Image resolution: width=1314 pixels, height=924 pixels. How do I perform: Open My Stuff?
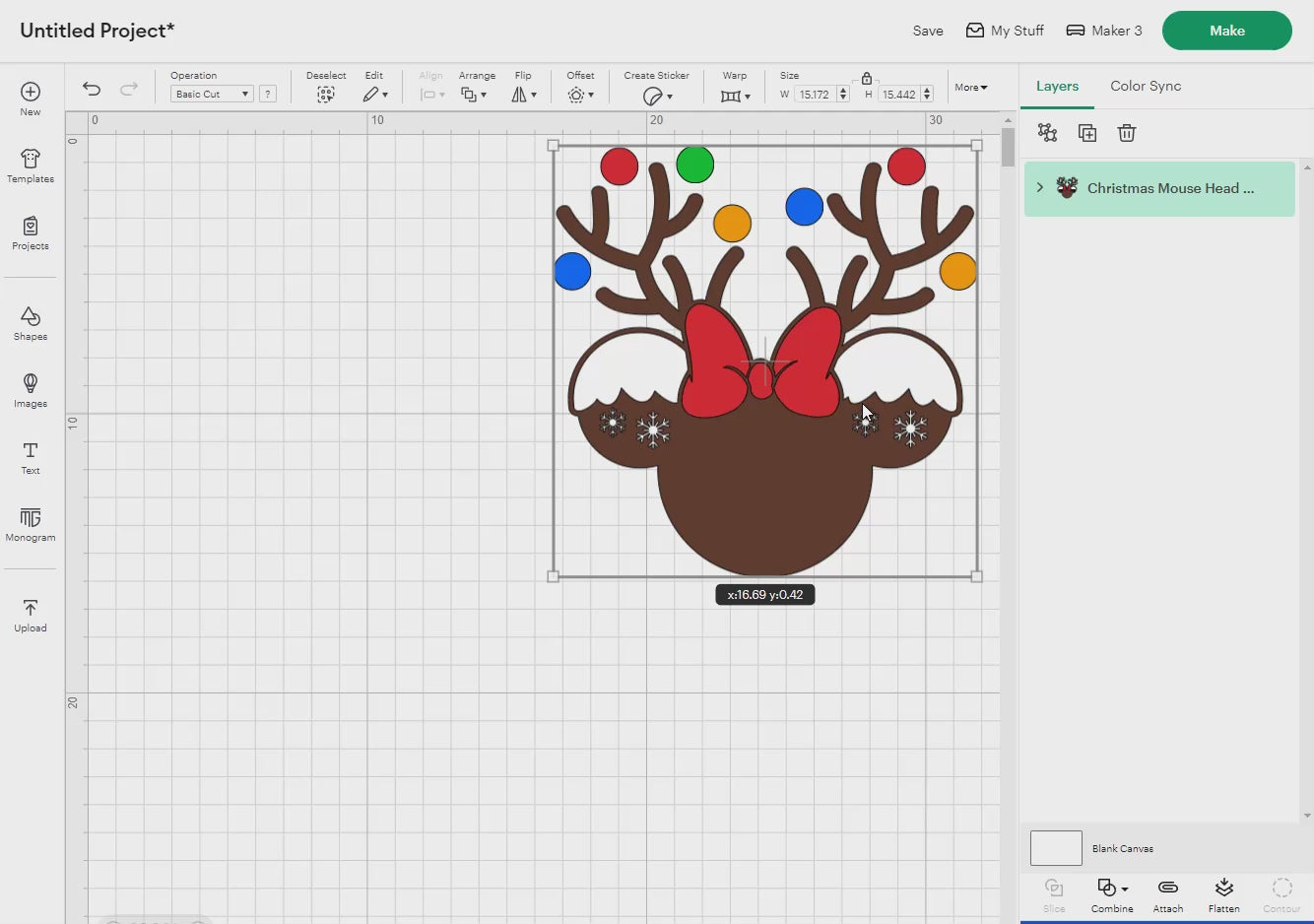point(1005,31)
